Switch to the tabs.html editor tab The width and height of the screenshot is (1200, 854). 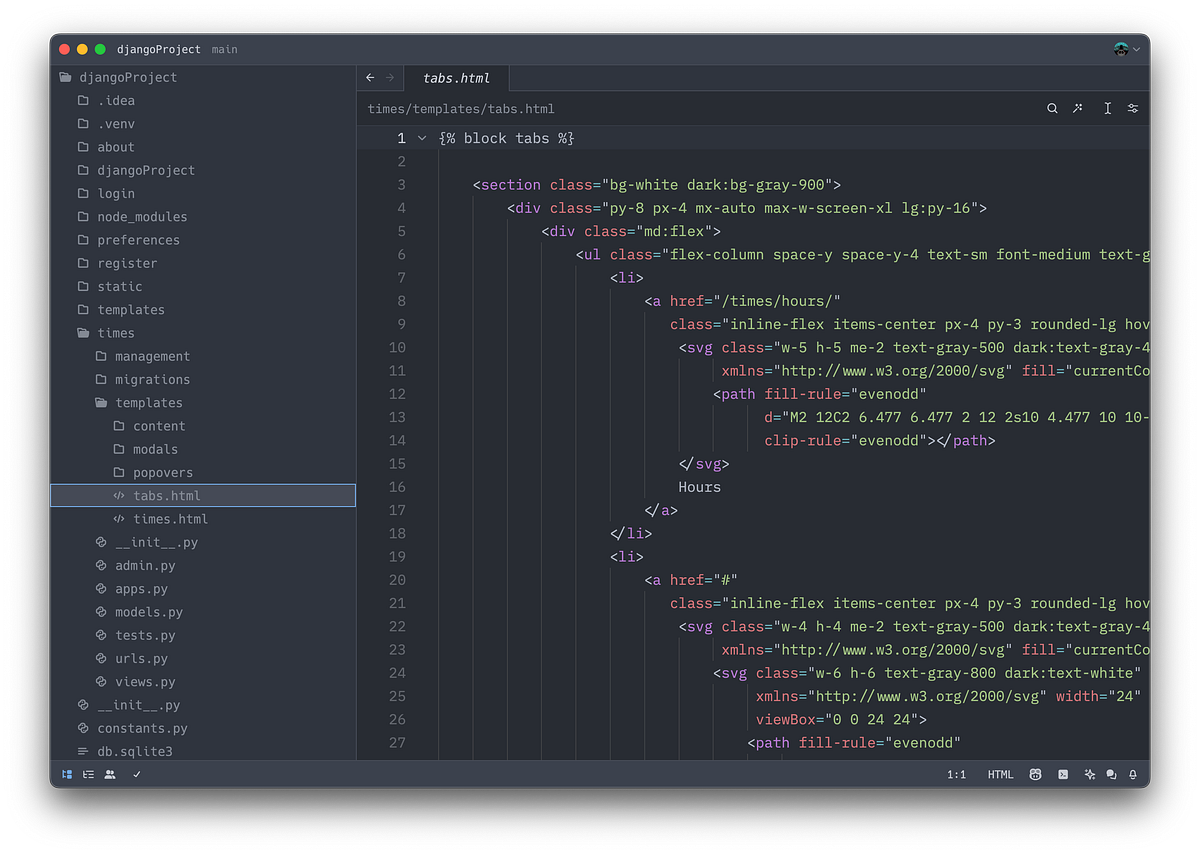coord(455,77)
